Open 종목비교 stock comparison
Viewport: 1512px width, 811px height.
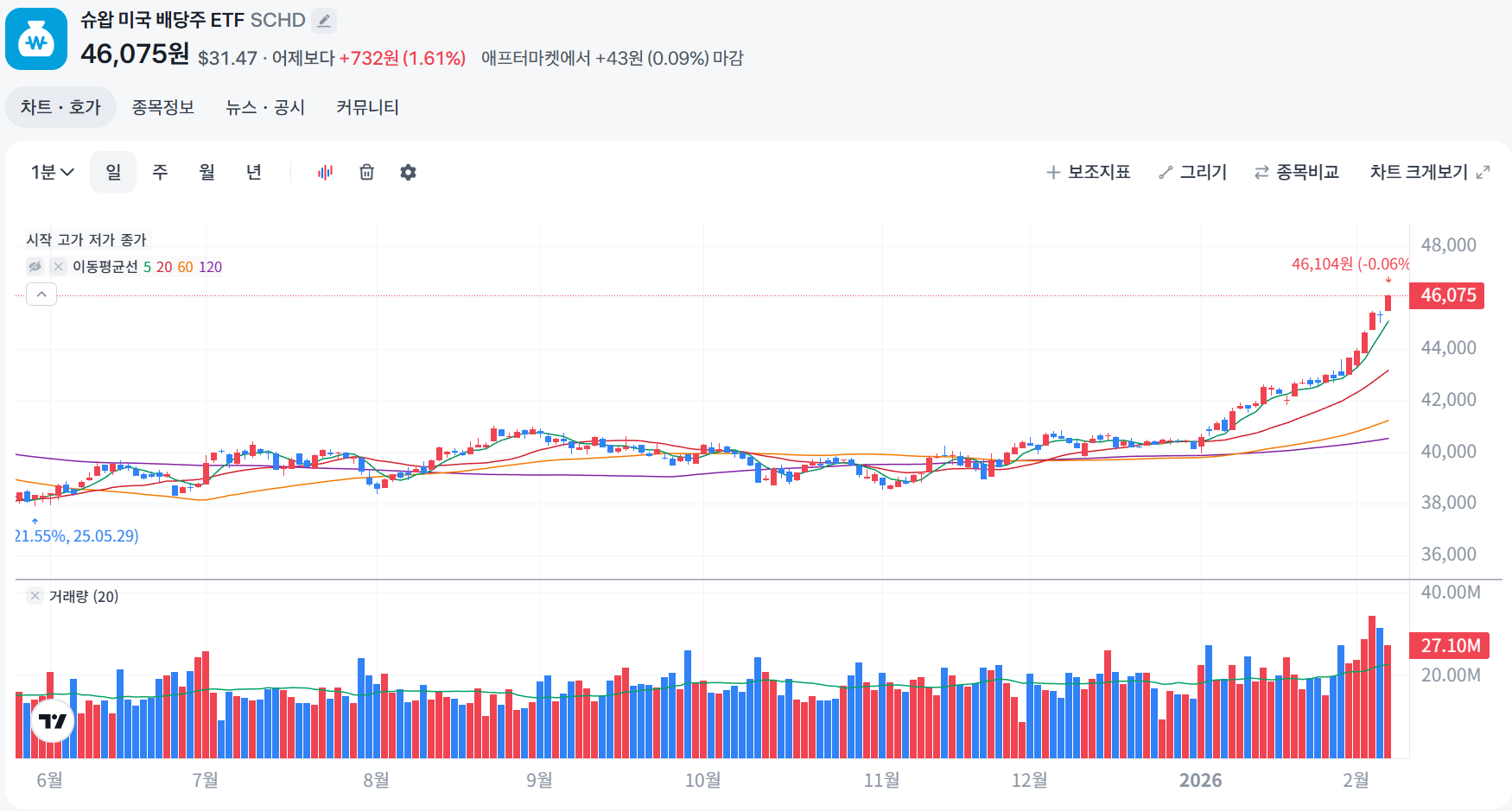1297,172
